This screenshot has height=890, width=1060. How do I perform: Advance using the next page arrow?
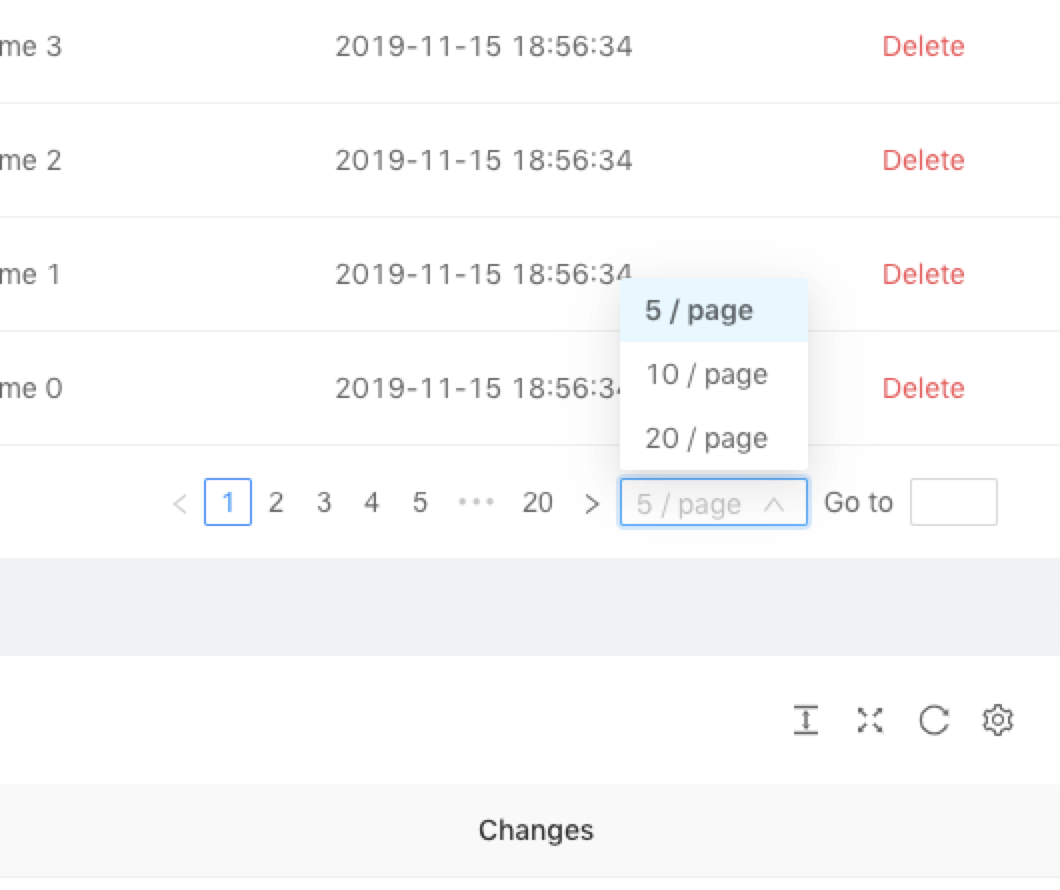pyautogui.click(x=592, y=503)
